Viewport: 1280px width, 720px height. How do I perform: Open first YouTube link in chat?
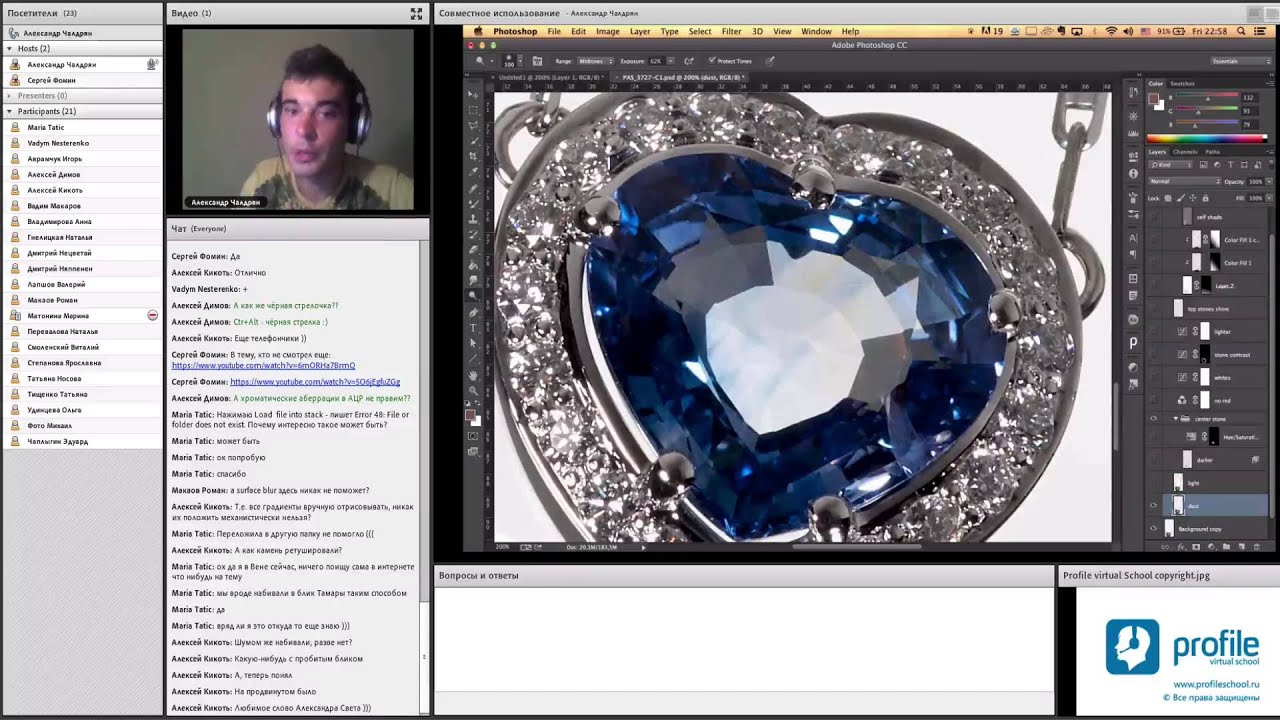tap(263, 365)
